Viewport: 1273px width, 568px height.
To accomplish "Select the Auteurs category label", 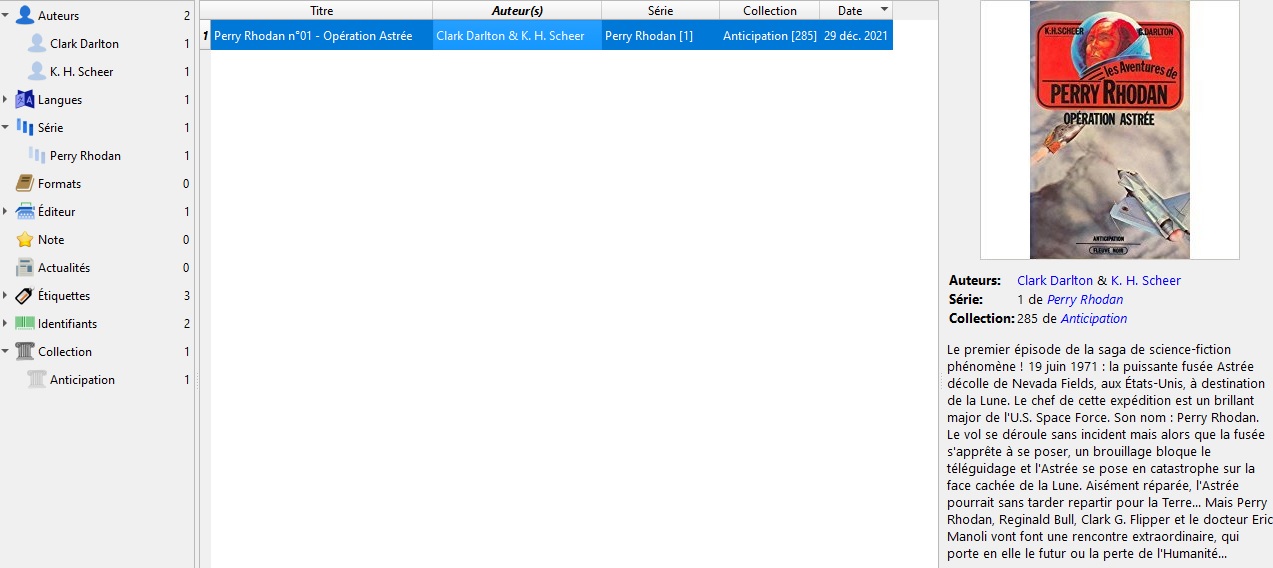I will (58, 15).
